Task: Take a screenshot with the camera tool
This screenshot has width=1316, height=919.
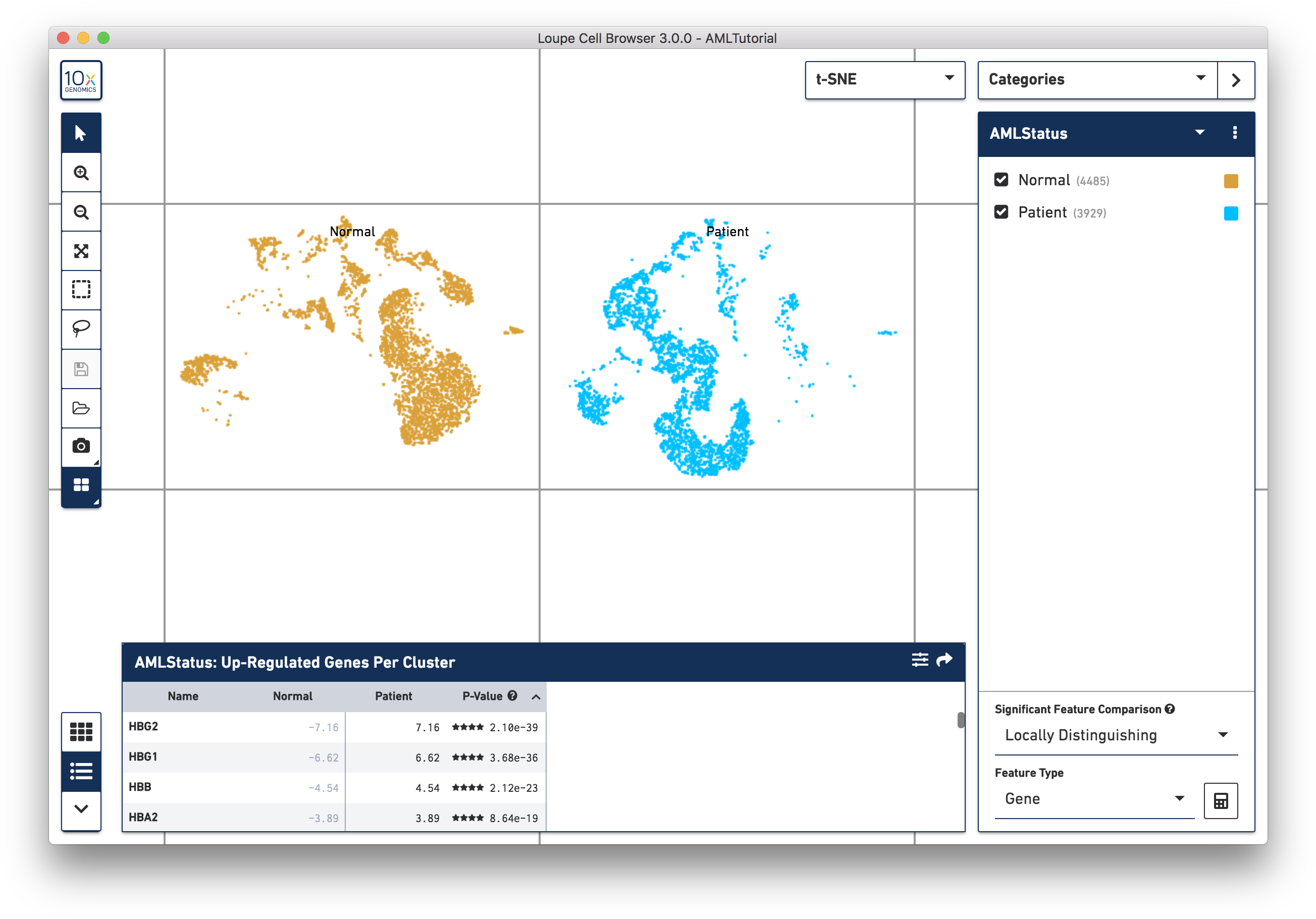Action: (x=81, y=446)
